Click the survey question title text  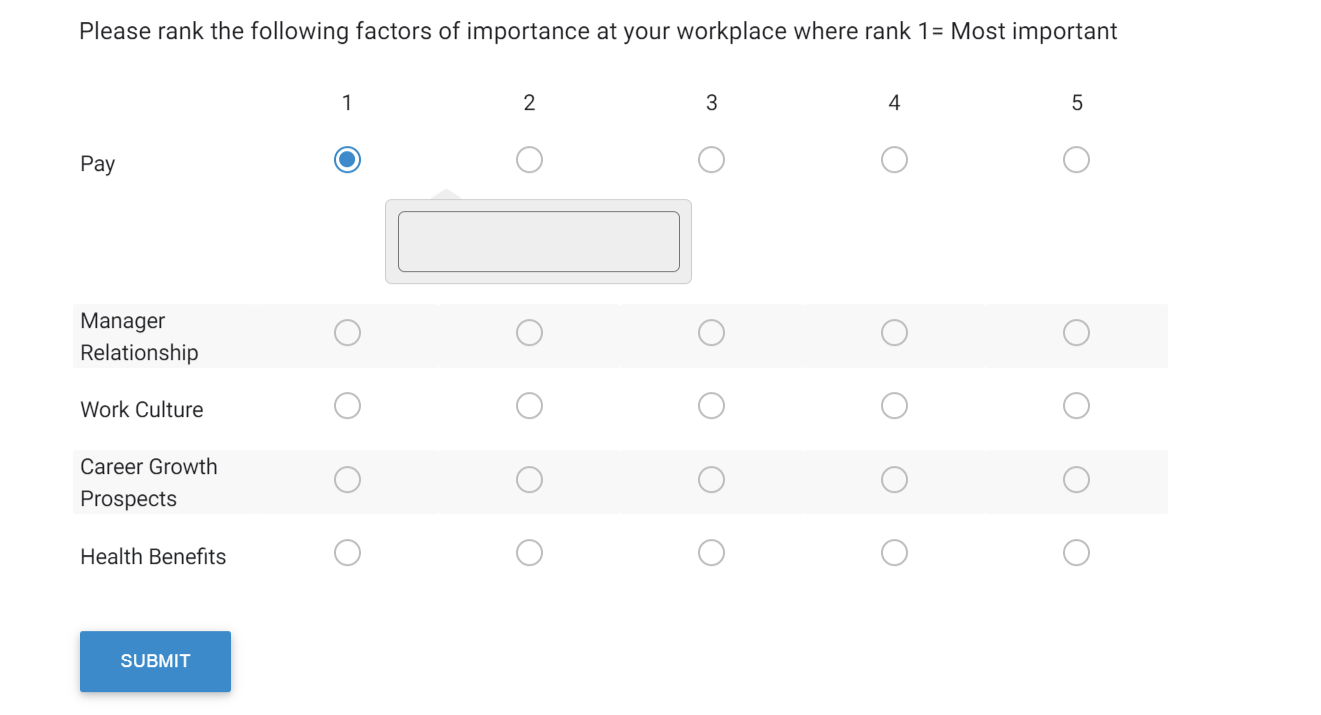(x=598, y=31)
